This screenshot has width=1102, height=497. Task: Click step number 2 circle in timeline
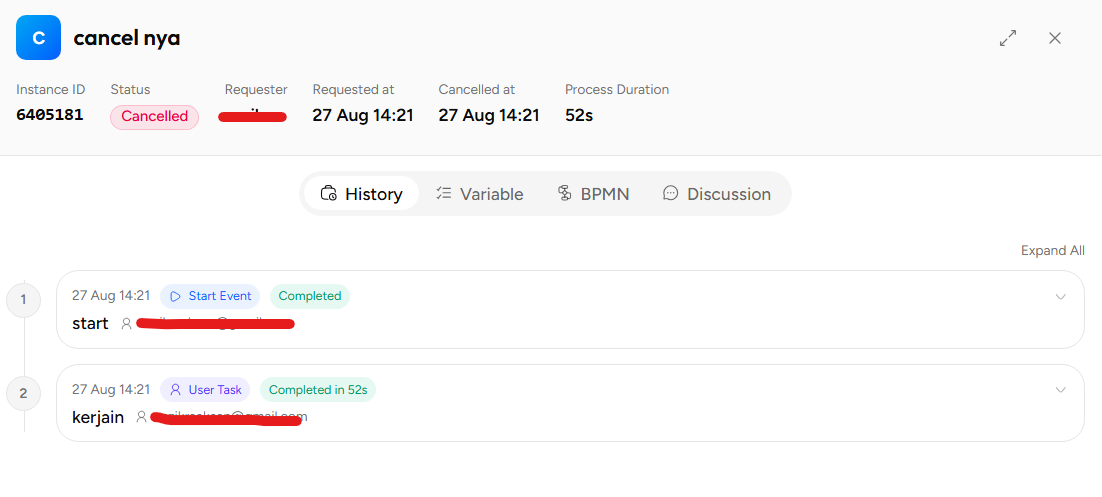(x=23, y=394)
